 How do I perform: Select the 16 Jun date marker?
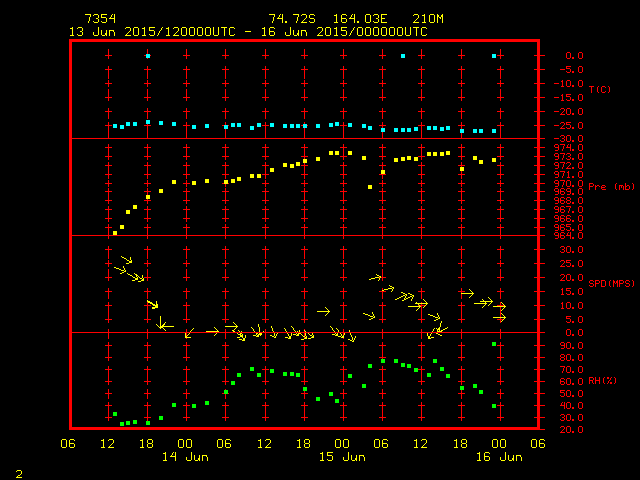click(498, 456)
